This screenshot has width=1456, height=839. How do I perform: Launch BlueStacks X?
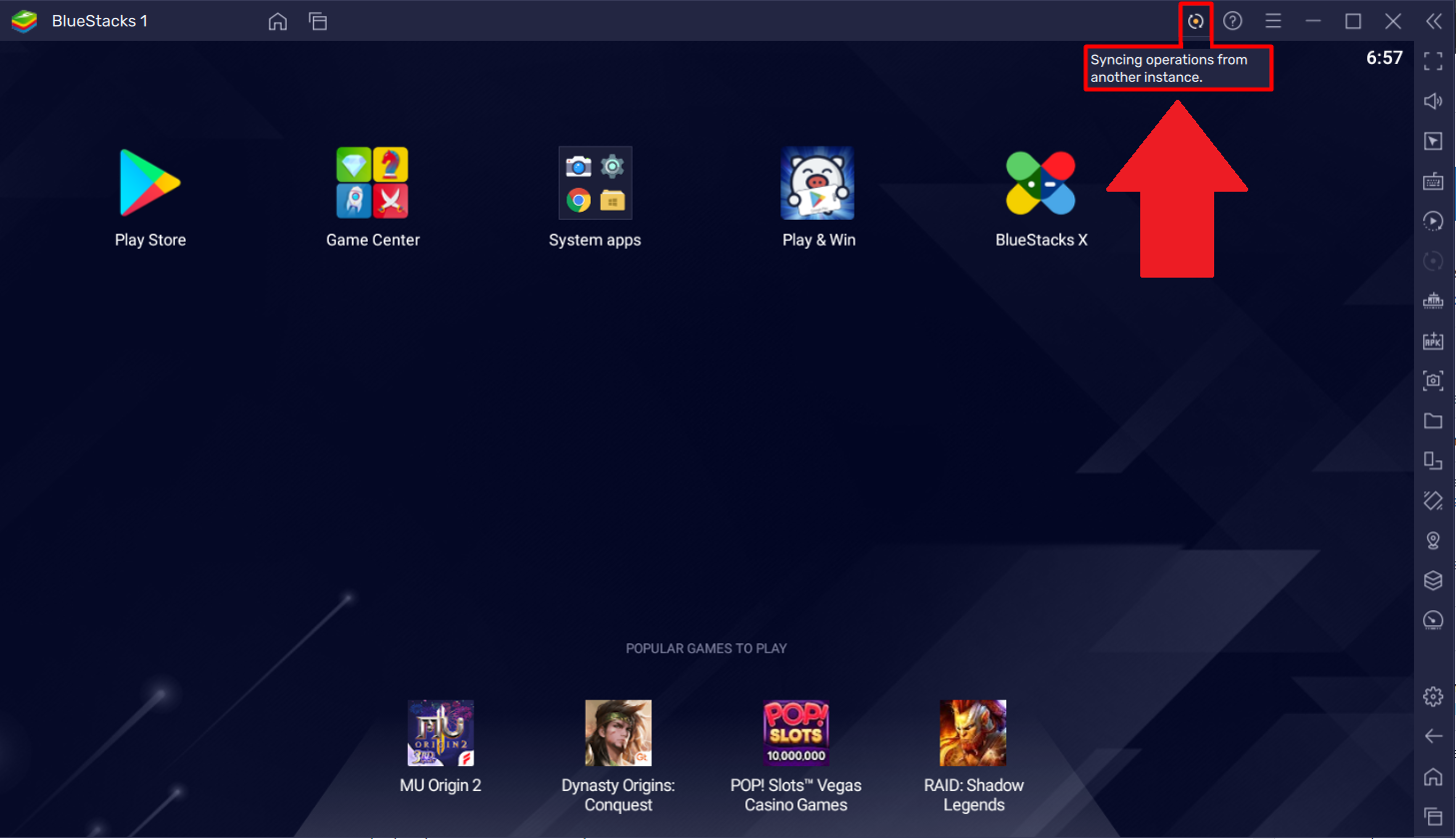pos(1040,184)
